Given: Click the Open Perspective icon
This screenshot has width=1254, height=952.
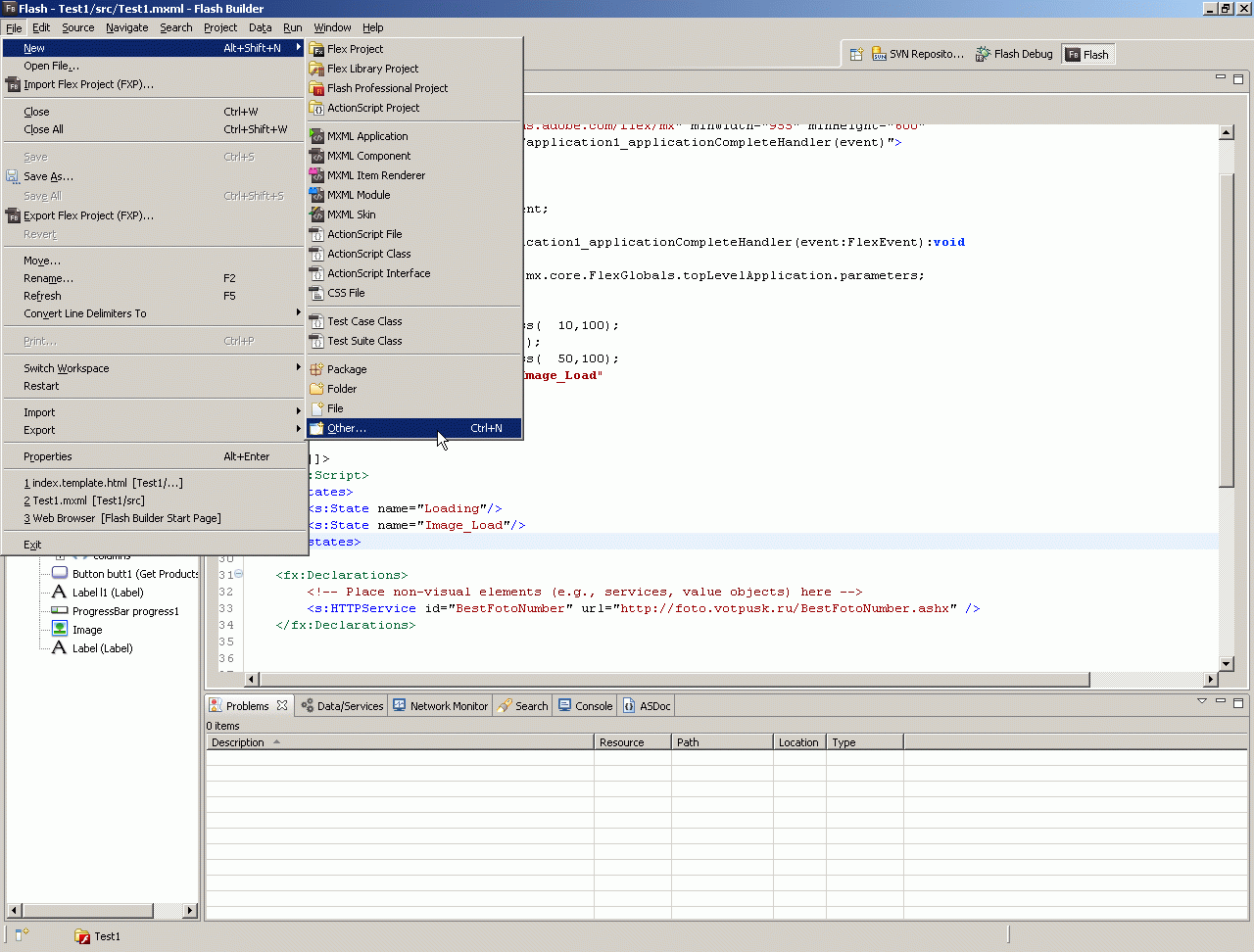Looking at the screenshot, I should tap(856, 55).
